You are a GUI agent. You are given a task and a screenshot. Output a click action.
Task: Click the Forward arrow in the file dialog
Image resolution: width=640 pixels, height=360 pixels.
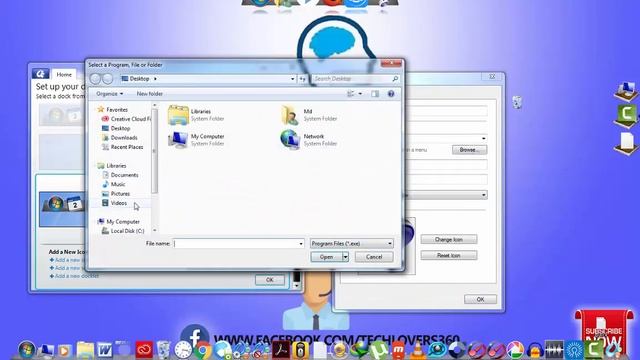107,78
